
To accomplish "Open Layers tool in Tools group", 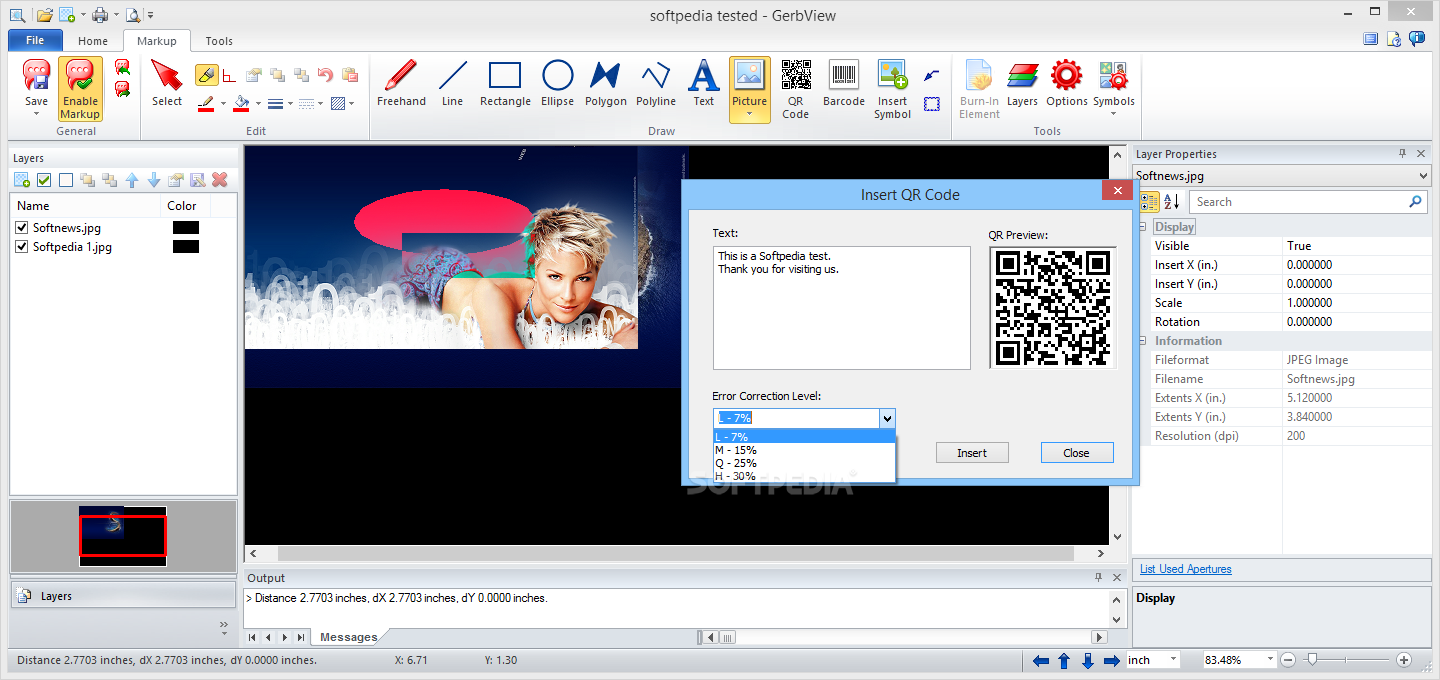I will click(1022, 84).
